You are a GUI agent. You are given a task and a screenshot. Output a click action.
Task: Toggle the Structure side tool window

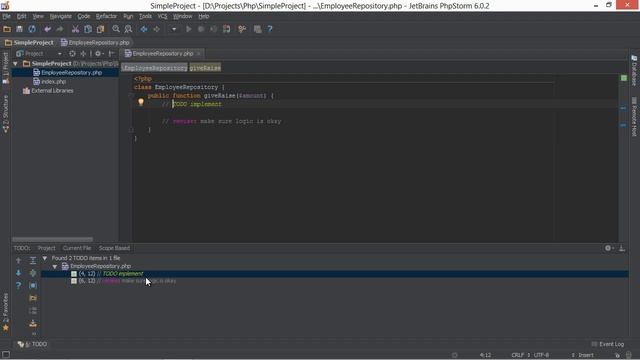[x=6, y=114]
